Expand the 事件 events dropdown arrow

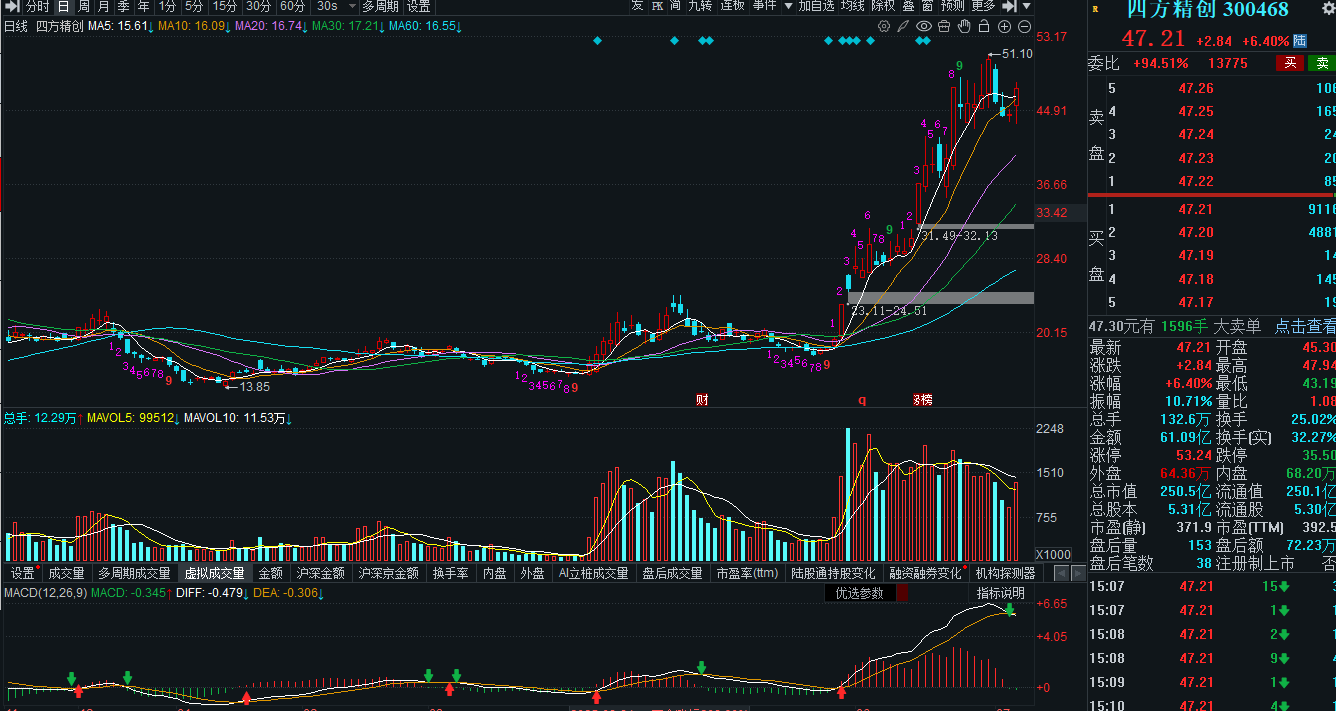click(x=788, y=6)
